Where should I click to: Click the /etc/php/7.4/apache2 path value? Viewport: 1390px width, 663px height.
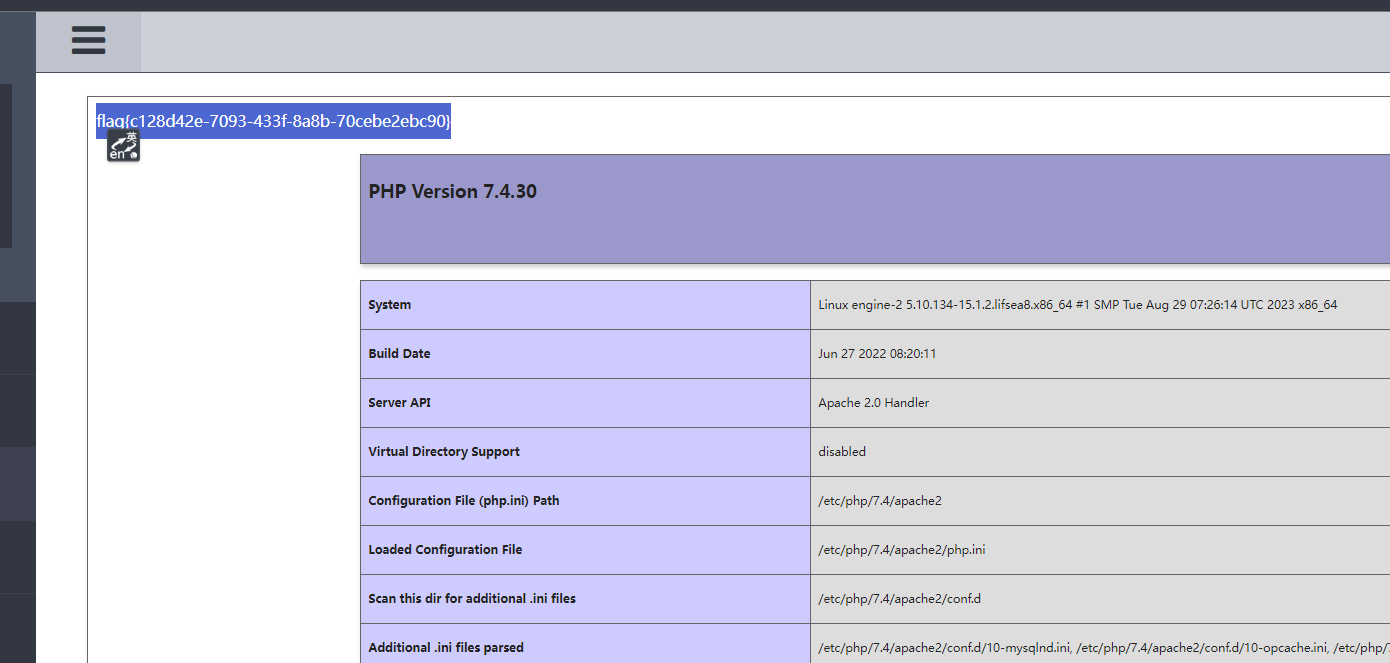[x=879, y=501]
